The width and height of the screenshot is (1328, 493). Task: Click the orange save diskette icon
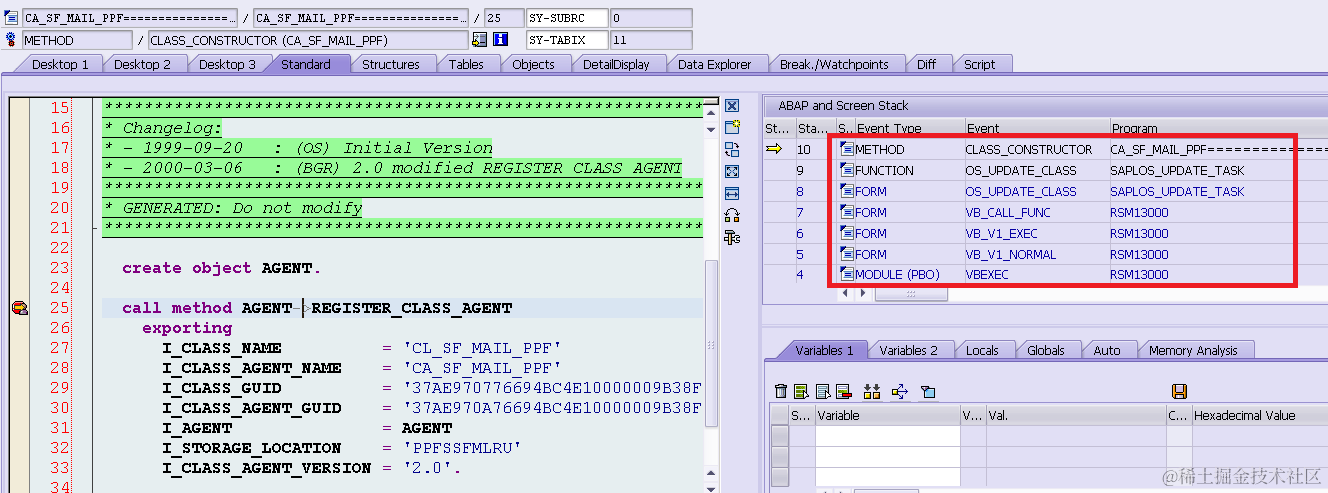pyautogui.click(x=1179, y=391)
